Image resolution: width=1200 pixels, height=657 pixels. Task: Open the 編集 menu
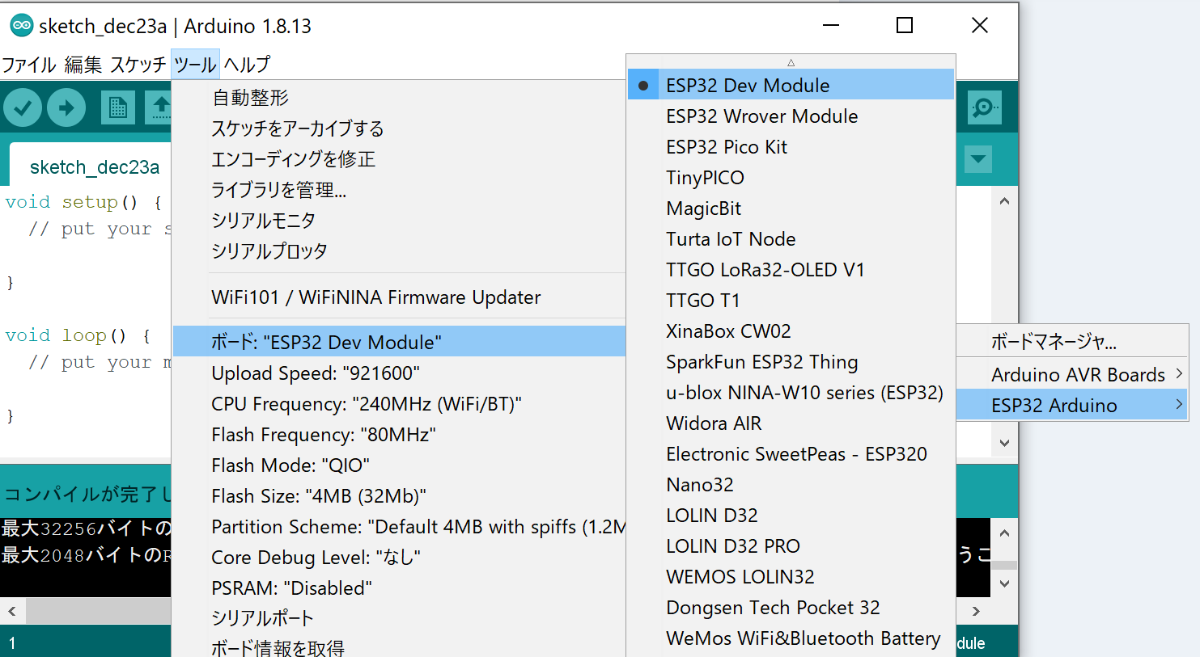pos(83,65)
